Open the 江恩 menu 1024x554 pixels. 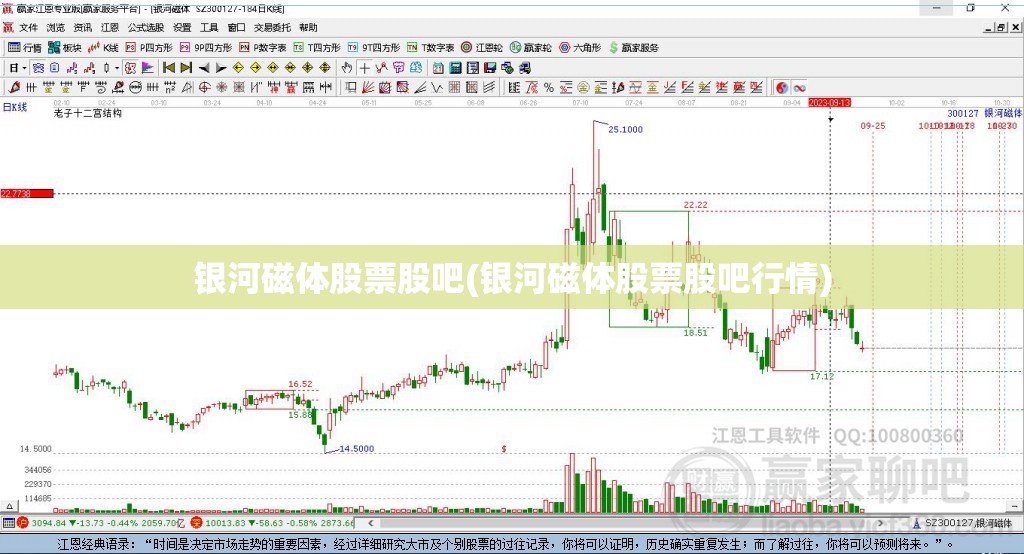coord(110,27)
